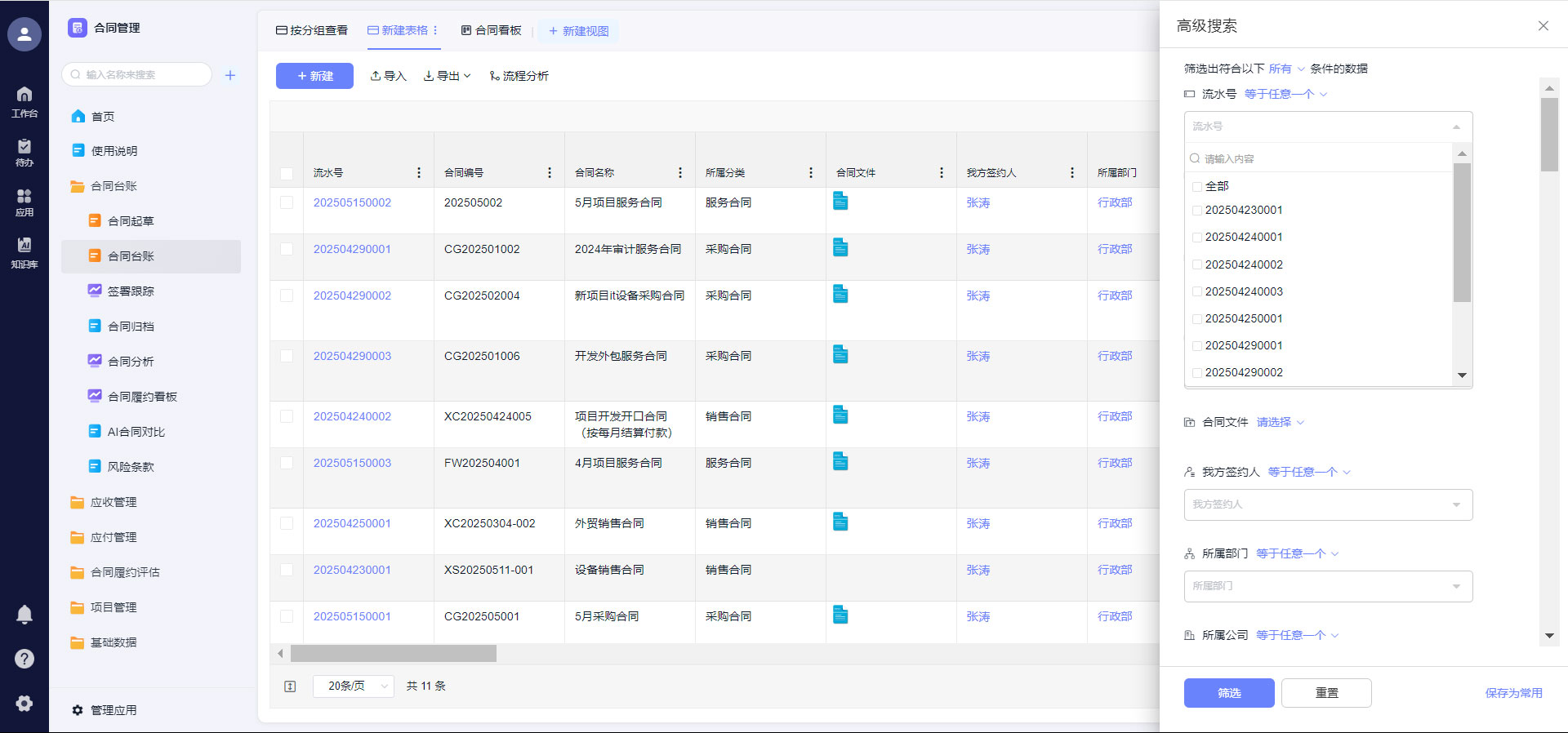
Task: Click the help question mark icon
Action: click(x=24, y=659)
